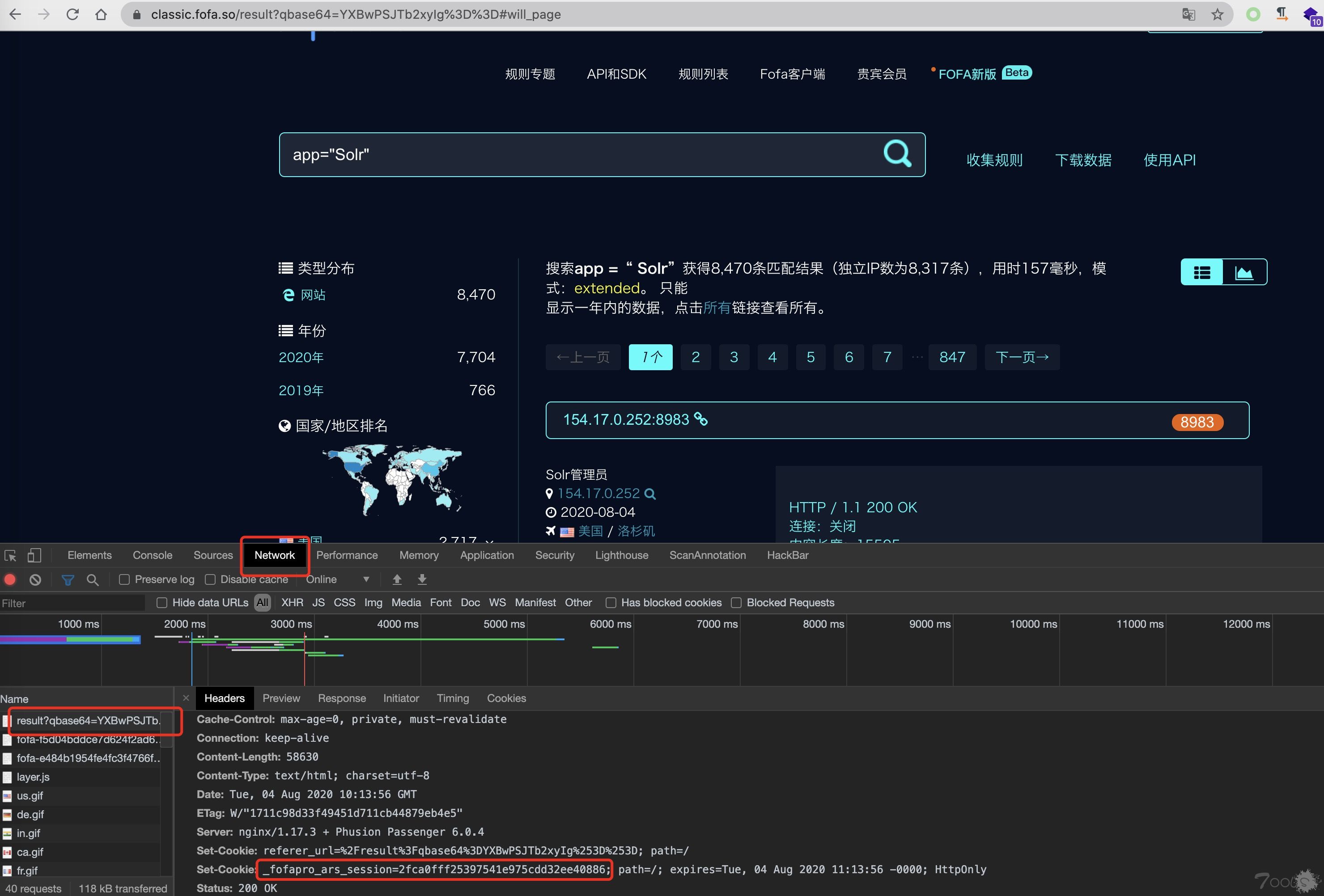Open the Application tab
Viewport: 1324px width, 896px height.
[x=487, y=555]
